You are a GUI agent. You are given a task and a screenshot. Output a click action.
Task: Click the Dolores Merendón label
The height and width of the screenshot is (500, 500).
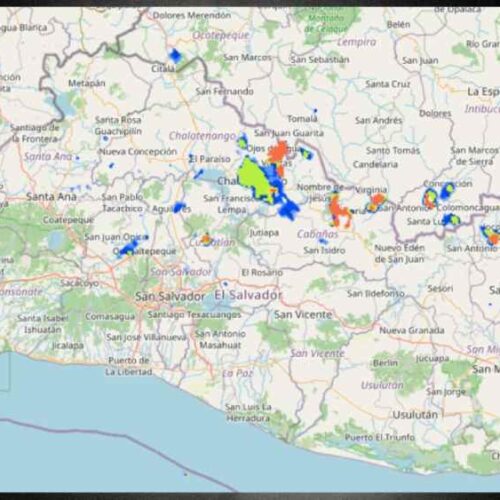pos(192,15)
